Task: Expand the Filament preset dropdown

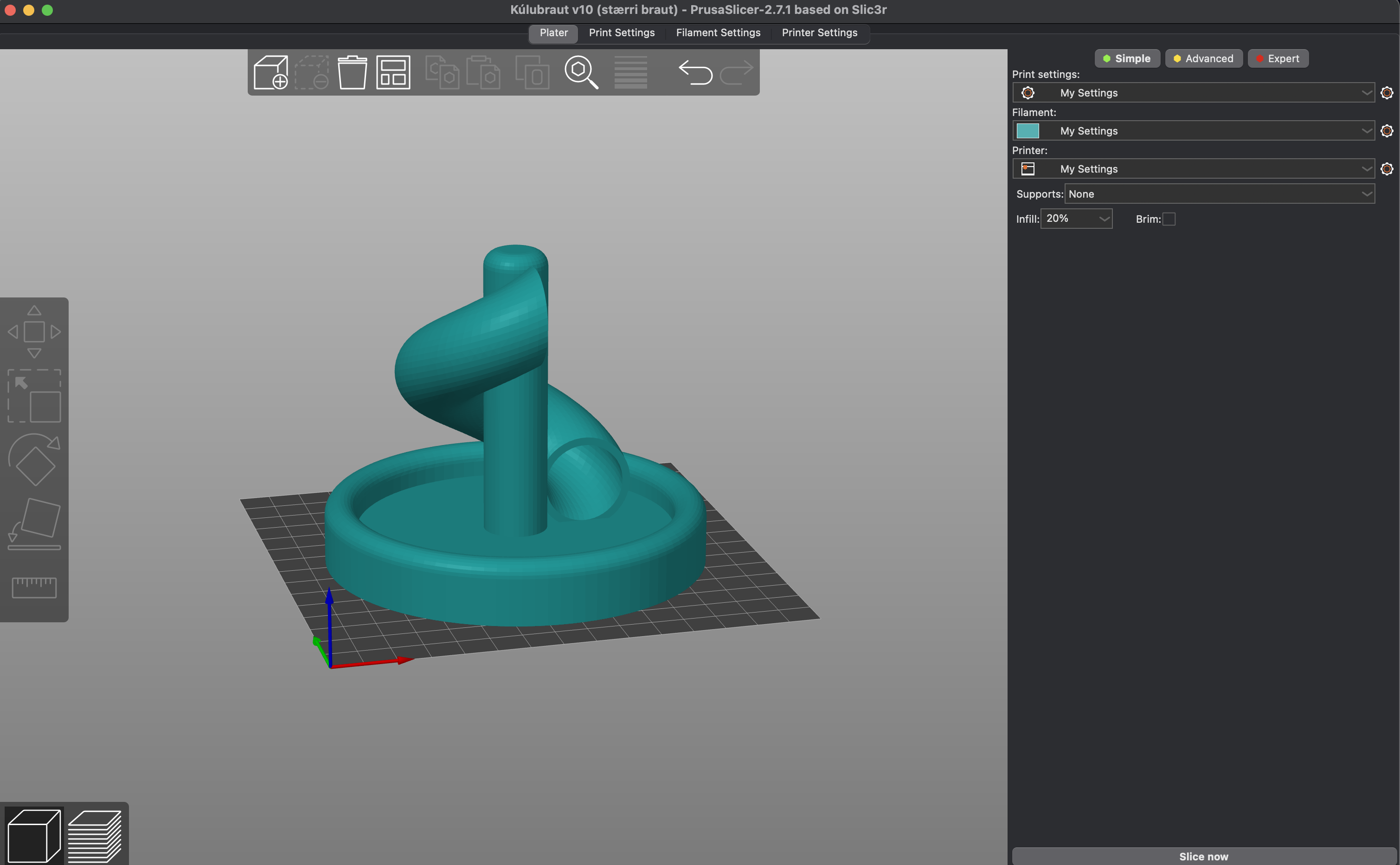Action: (x=1366, y=131)
